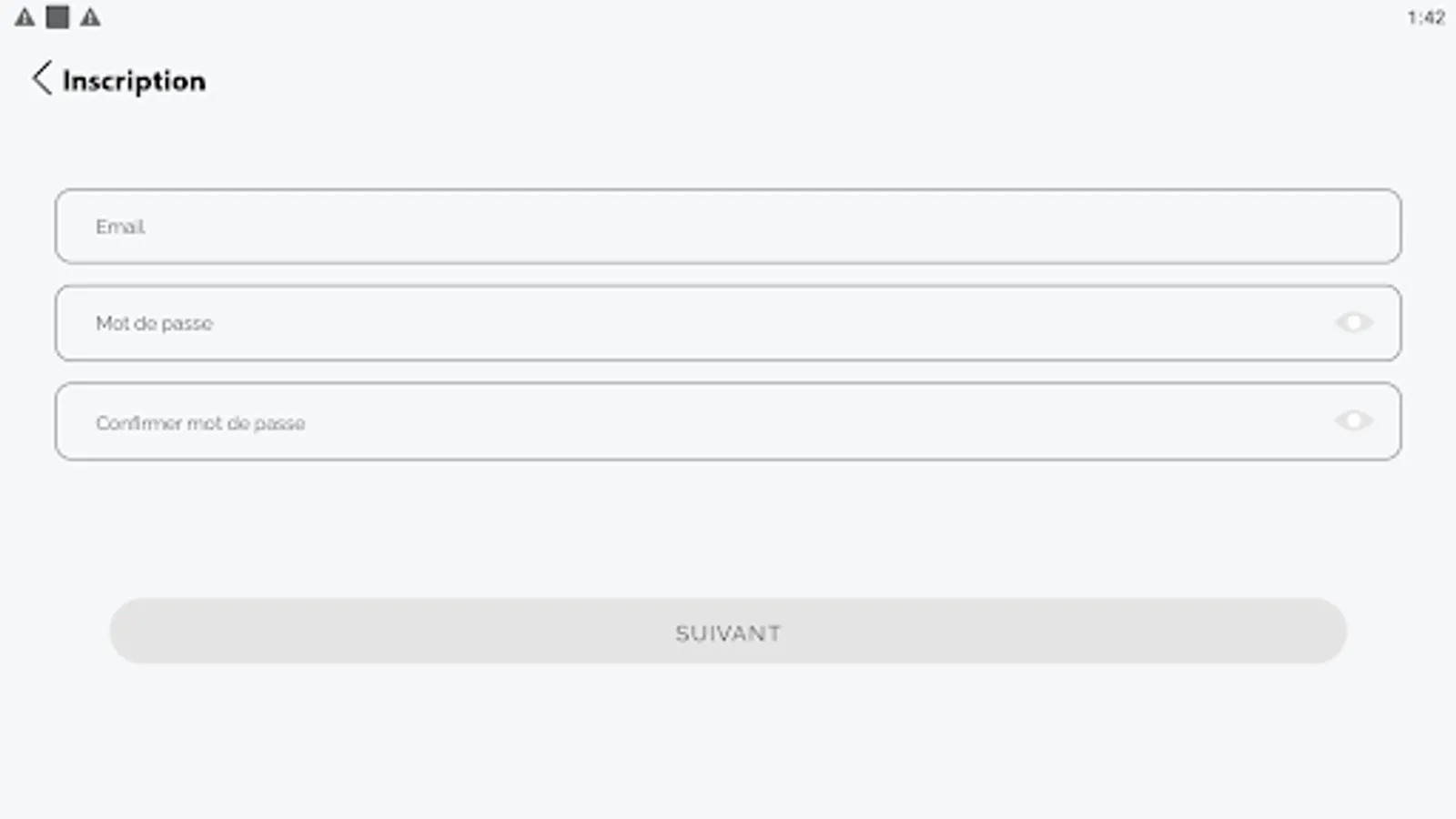Image resolution: width=1456 pixels, height=819 pixels.
Task: Click the square notification status icon
Action: (57, 17)
